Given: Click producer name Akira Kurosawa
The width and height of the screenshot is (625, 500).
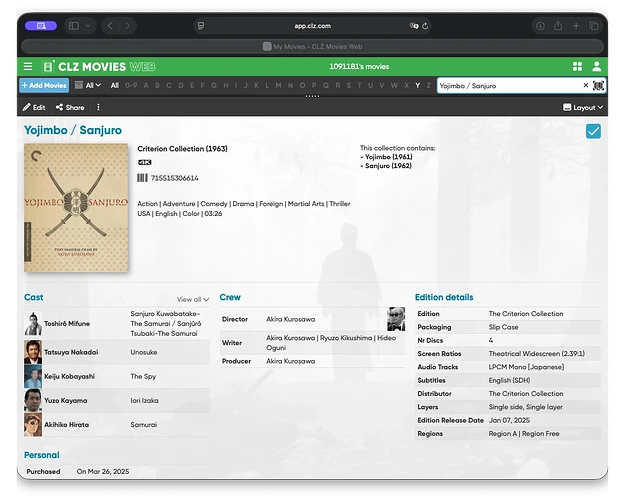Looking at the screenshot, I should [x=291, y=361].
